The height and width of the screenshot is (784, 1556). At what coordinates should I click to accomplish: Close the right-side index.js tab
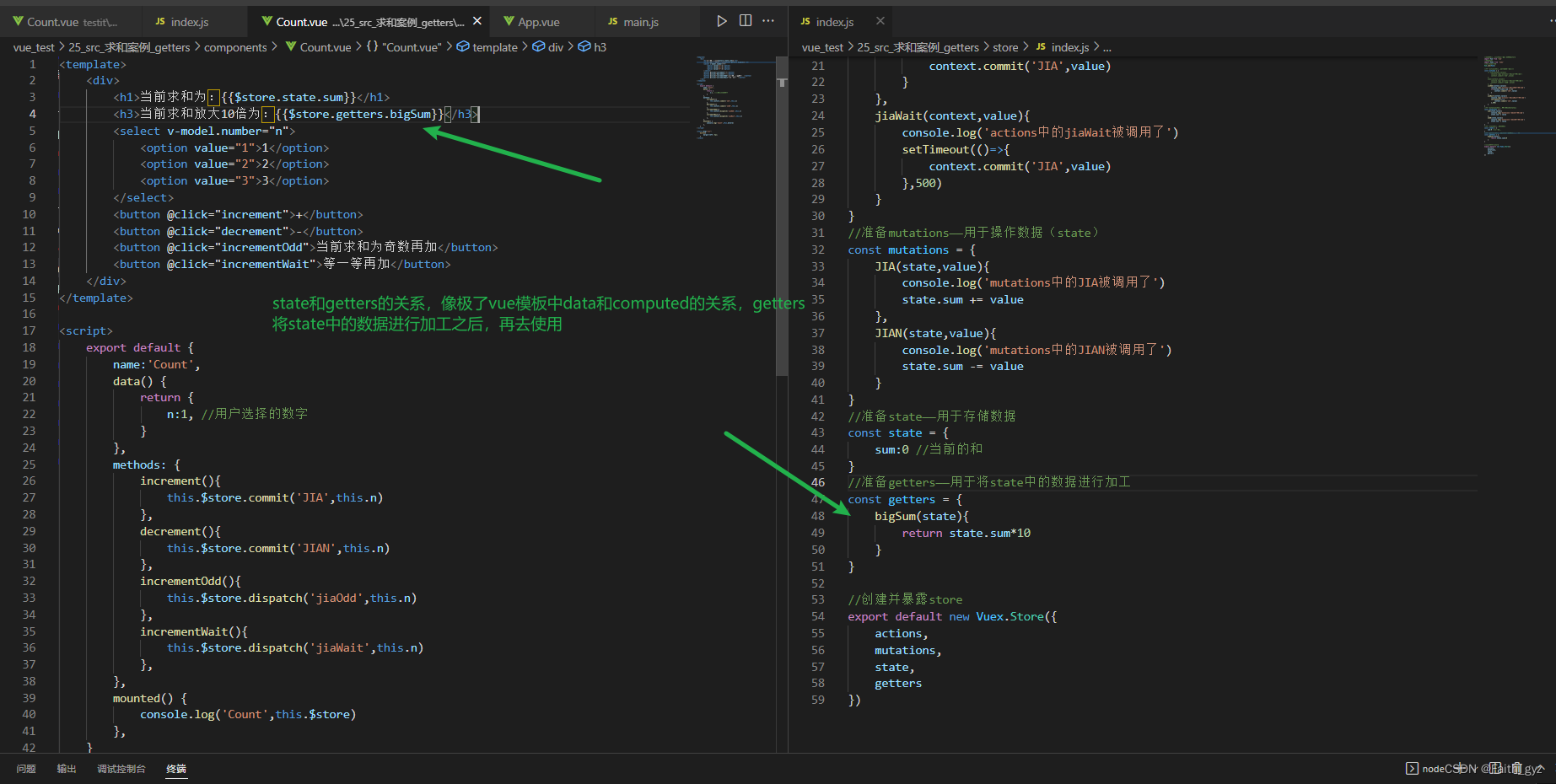coord(880,21)
